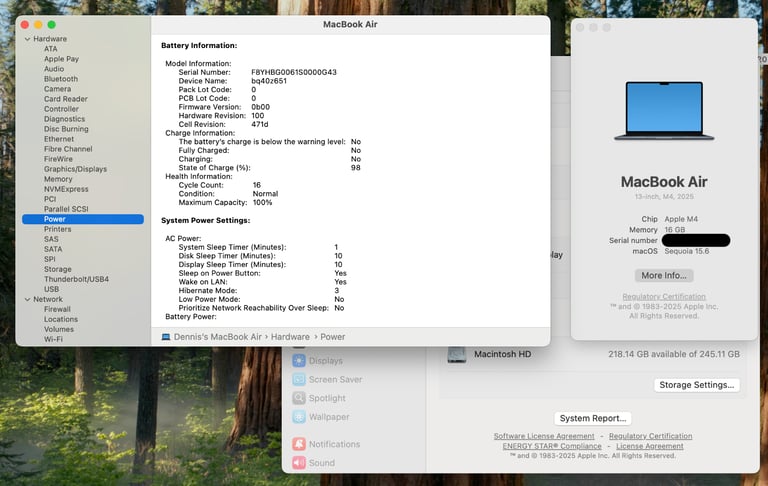Select Disc Burning in the sidebar
Screen dimensions: 768x486
pyautogui.click(x=66, y=129)
